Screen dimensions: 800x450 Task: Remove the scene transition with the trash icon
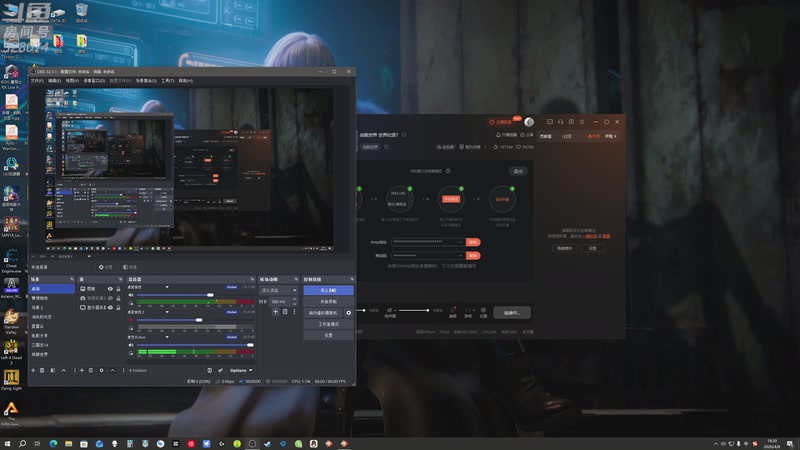tap(285, 312)
